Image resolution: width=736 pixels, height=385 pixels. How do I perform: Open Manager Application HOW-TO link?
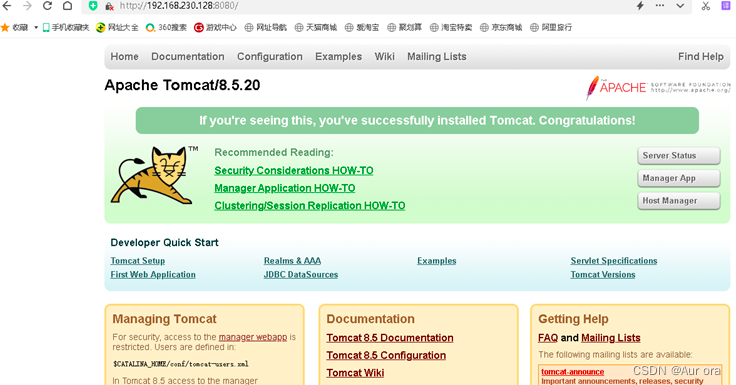(x=285, y=188)
